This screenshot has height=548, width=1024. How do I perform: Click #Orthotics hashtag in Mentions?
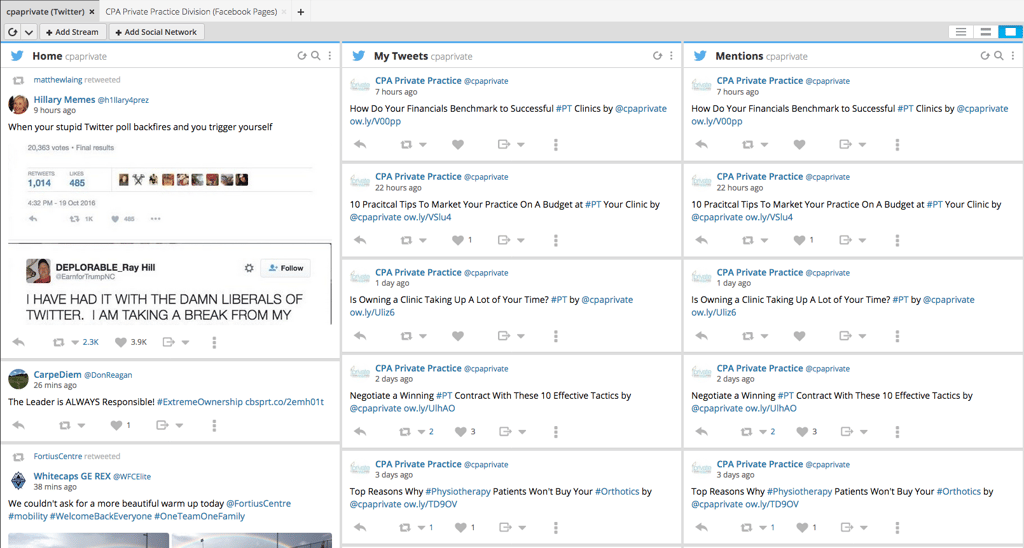[959, 491]
